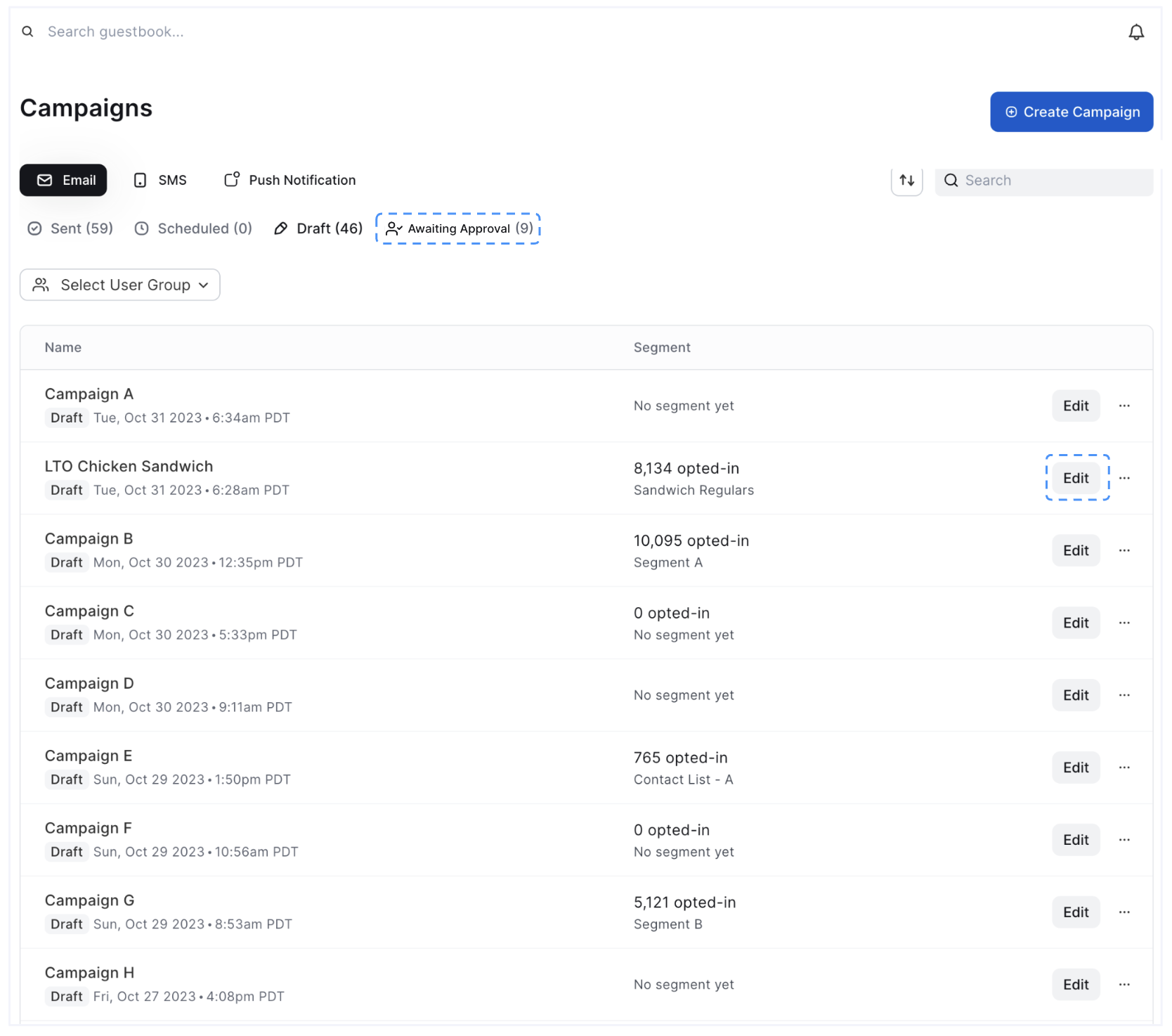1172x1036 pixels.
Task: Open more options for Campaign E
Action: click(1124, 768)
